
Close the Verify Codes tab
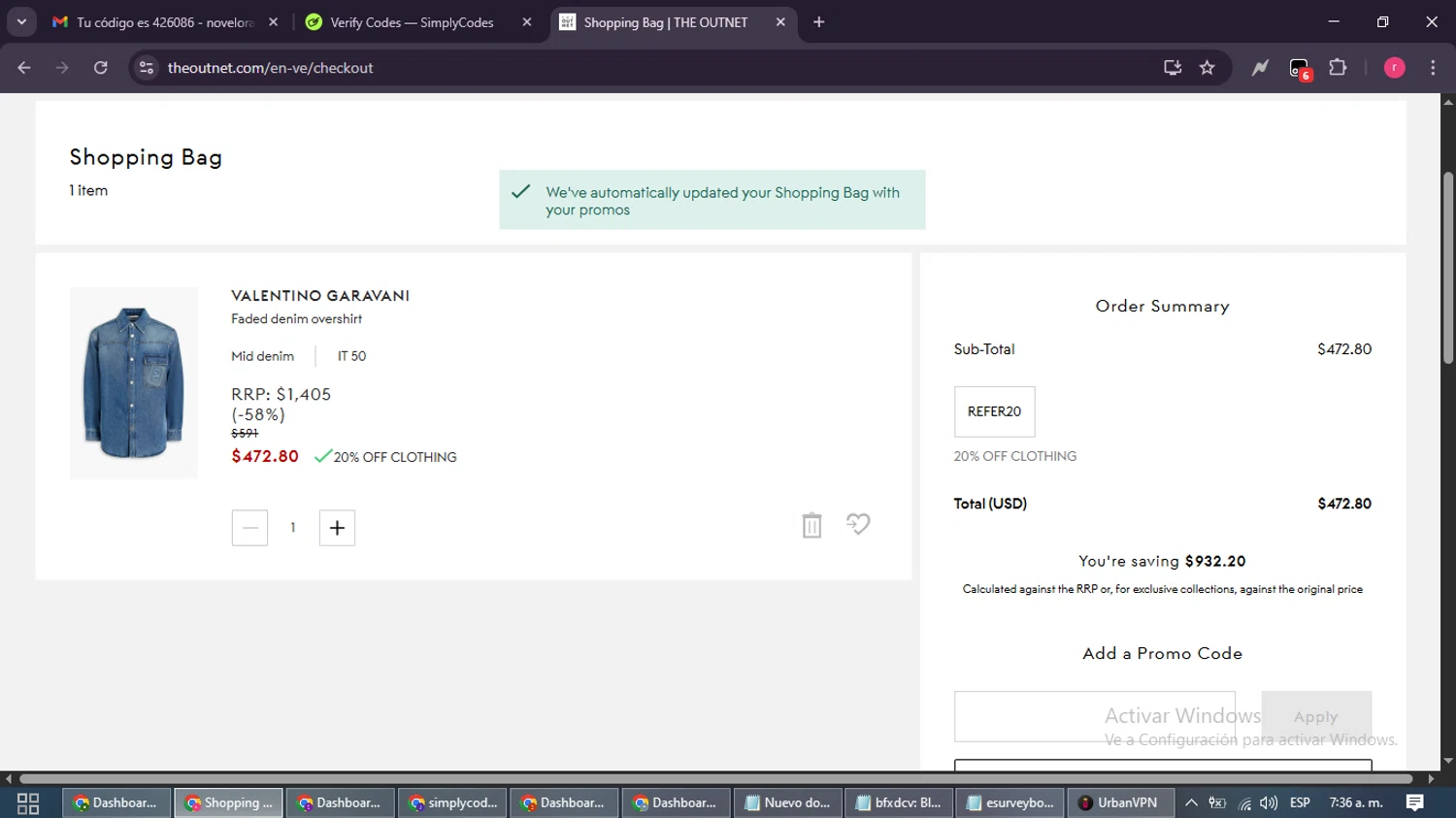(527, 22)
